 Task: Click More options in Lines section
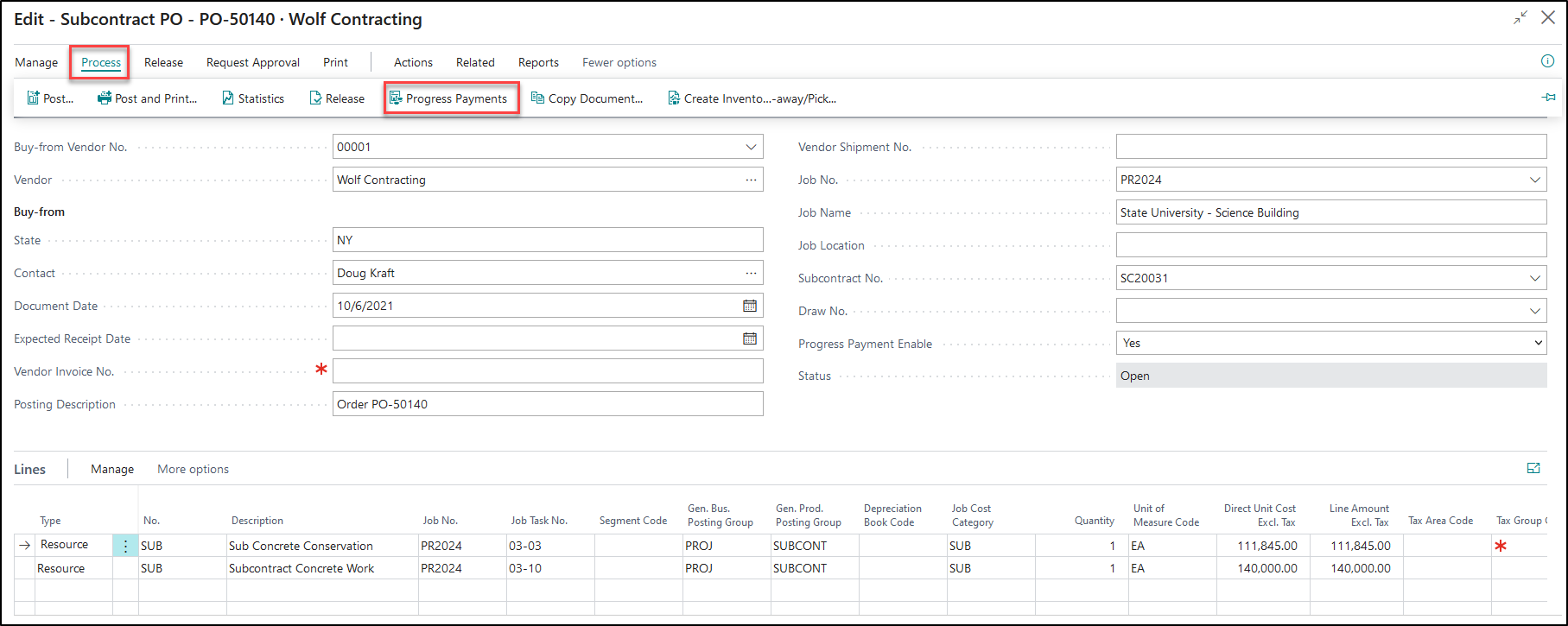click(193, 469)
